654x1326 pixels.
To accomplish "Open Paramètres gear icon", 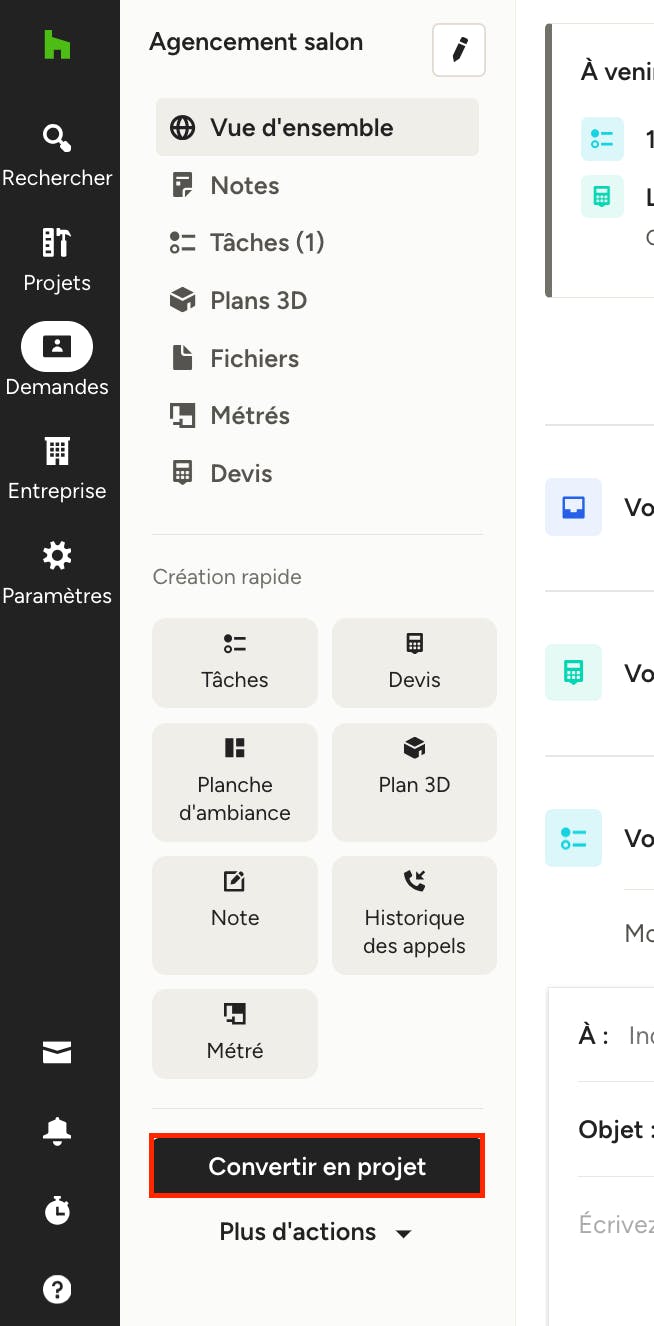I will pos(57,555).
